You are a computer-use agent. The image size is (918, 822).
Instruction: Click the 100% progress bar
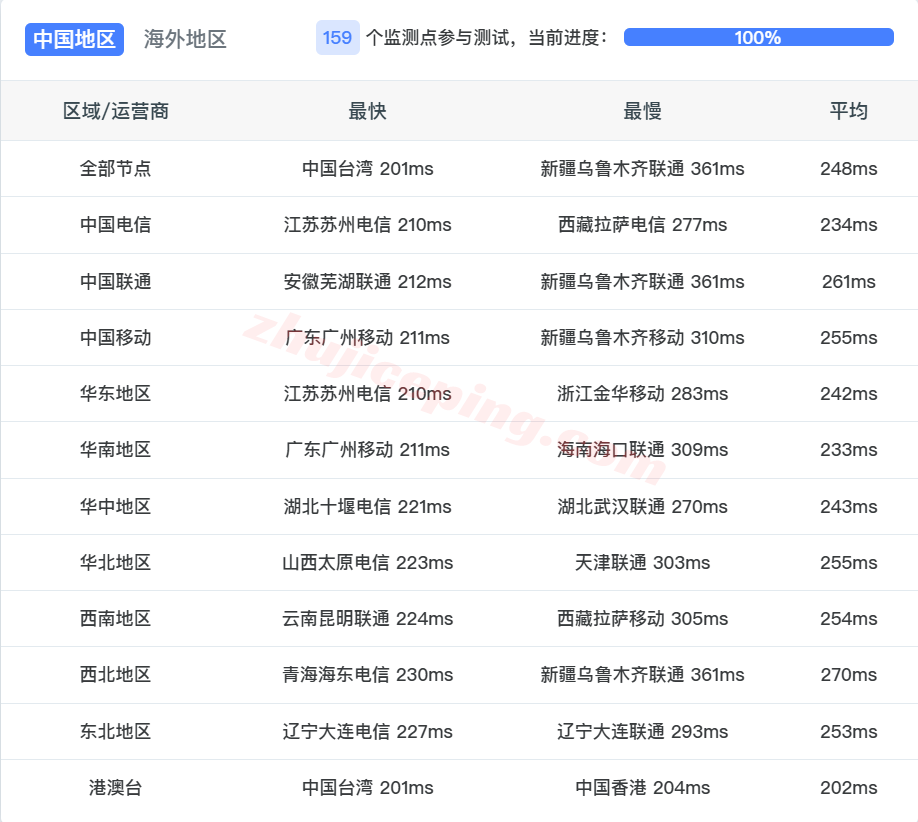coord(758,37)
